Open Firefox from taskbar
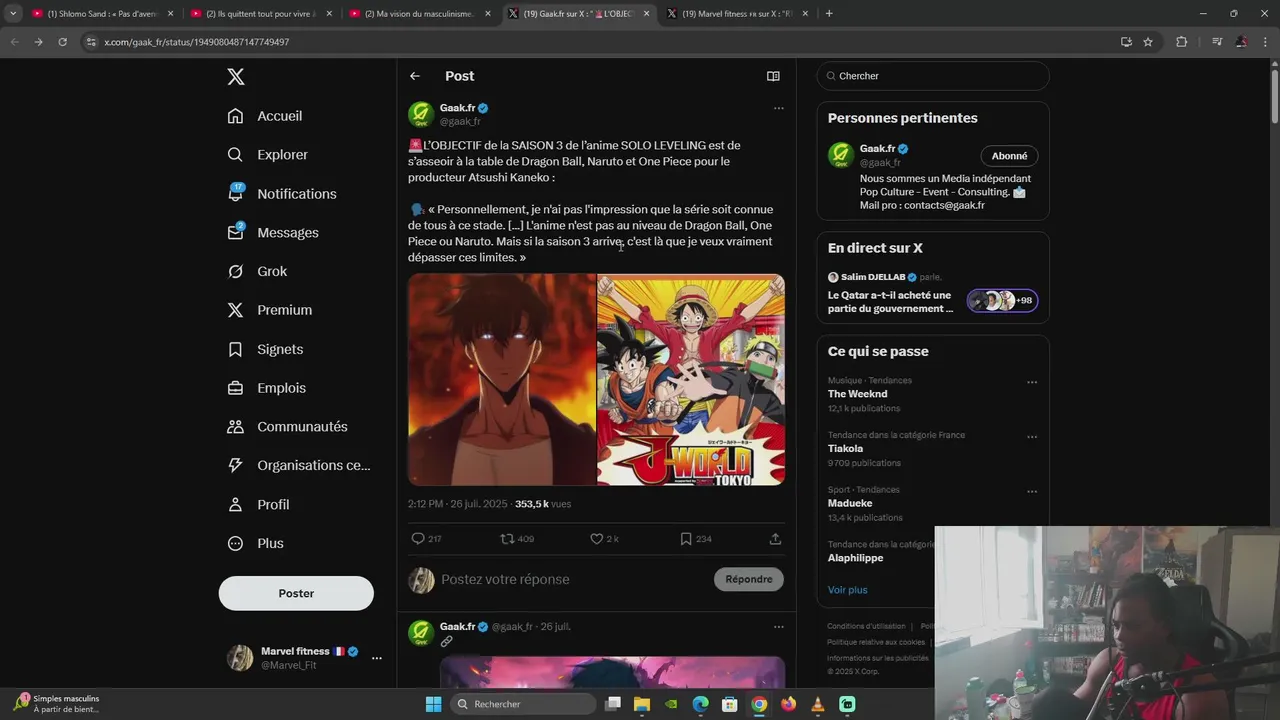 click(789, 704)
